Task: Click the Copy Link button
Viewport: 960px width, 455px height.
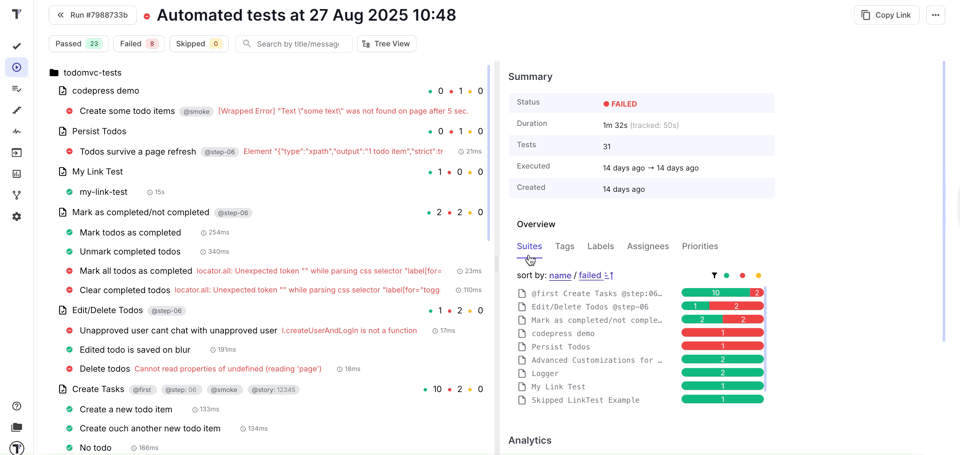Action: pyautogui.click(x=886, y=15)
